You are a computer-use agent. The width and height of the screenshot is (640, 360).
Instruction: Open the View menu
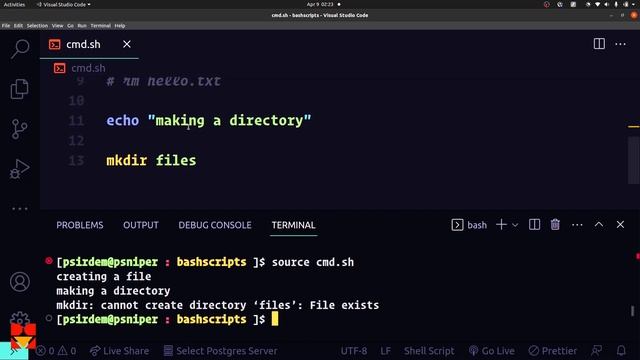pos(58,25)
